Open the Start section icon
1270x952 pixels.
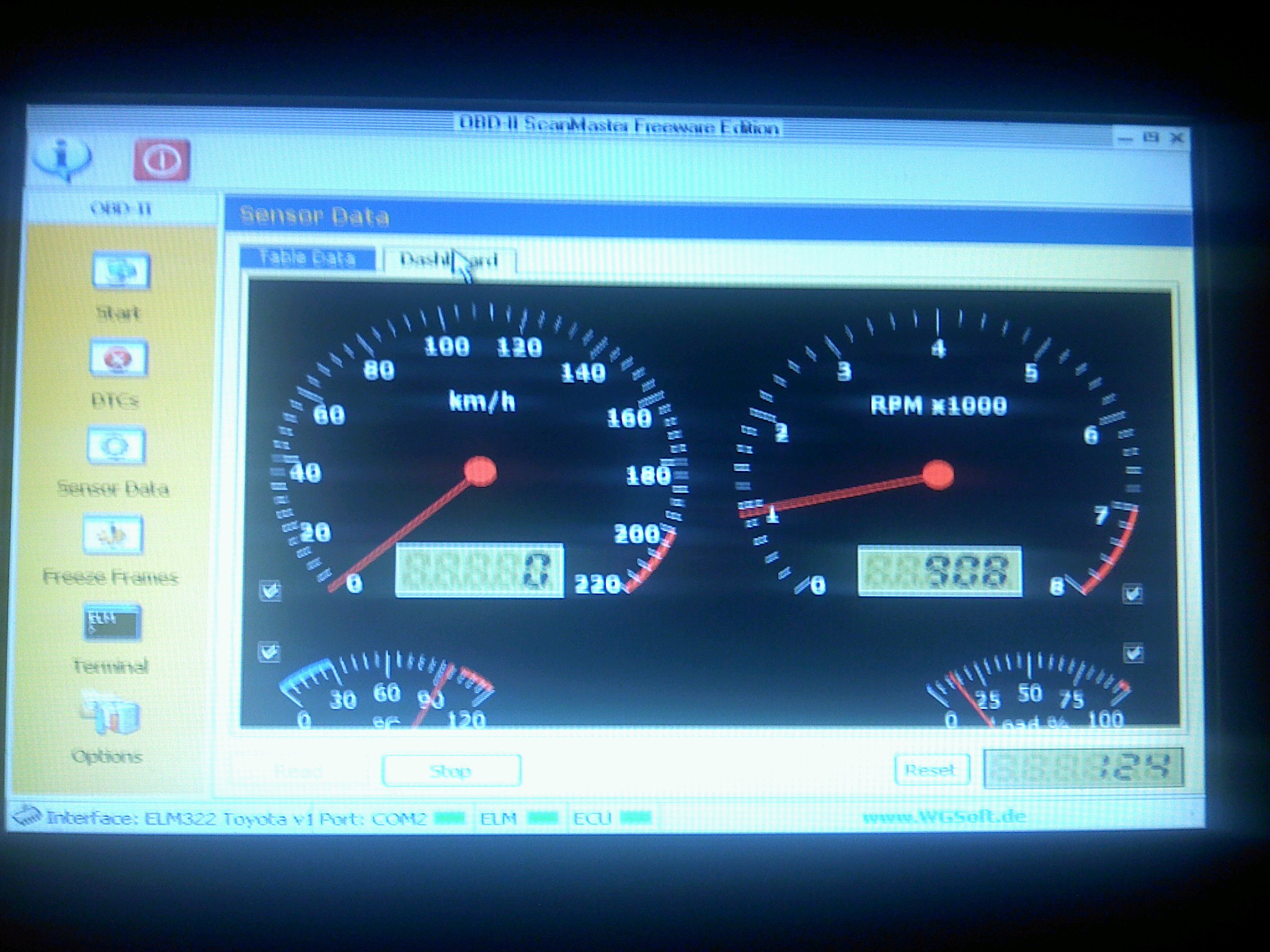coord(120,271)
